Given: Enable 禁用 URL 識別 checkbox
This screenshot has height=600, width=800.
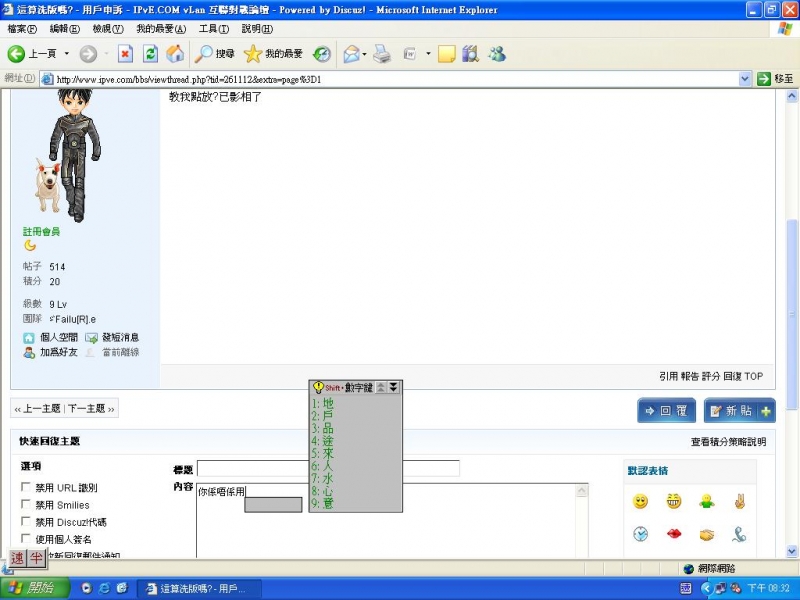Looking at the screenshot, I should (26, 487).
